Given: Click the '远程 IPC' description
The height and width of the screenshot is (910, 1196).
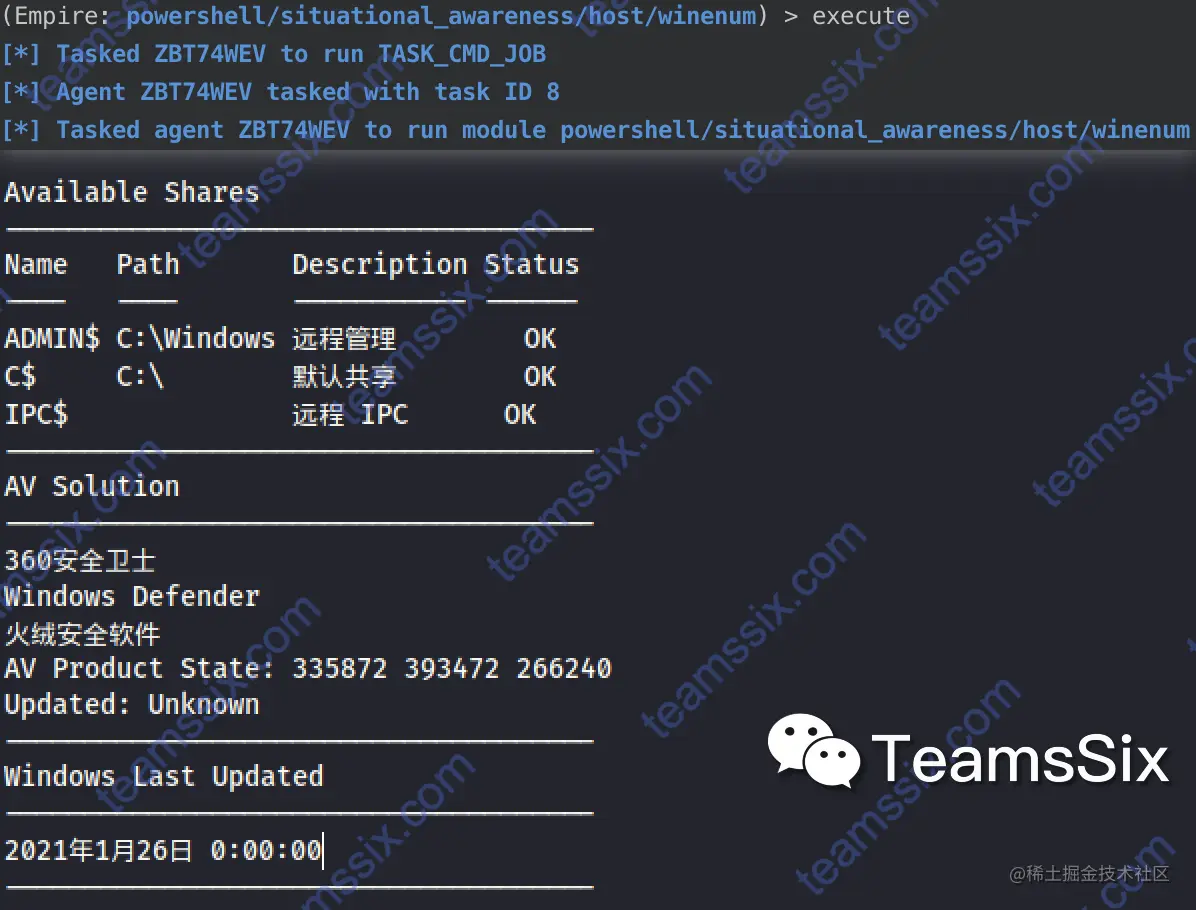Looking at the screenshot, I should (x=351, y=415).
